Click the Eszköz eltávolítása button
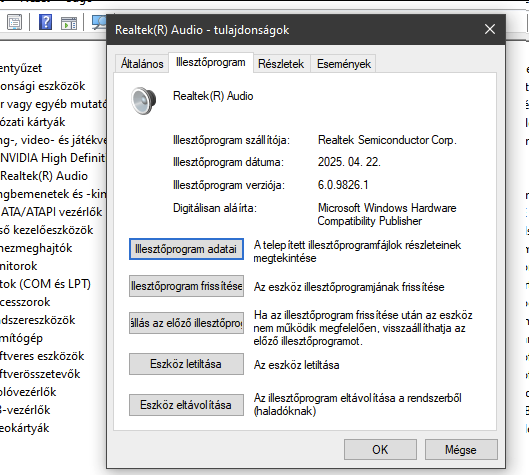529x475 pixels. click(x=186, y=405)
